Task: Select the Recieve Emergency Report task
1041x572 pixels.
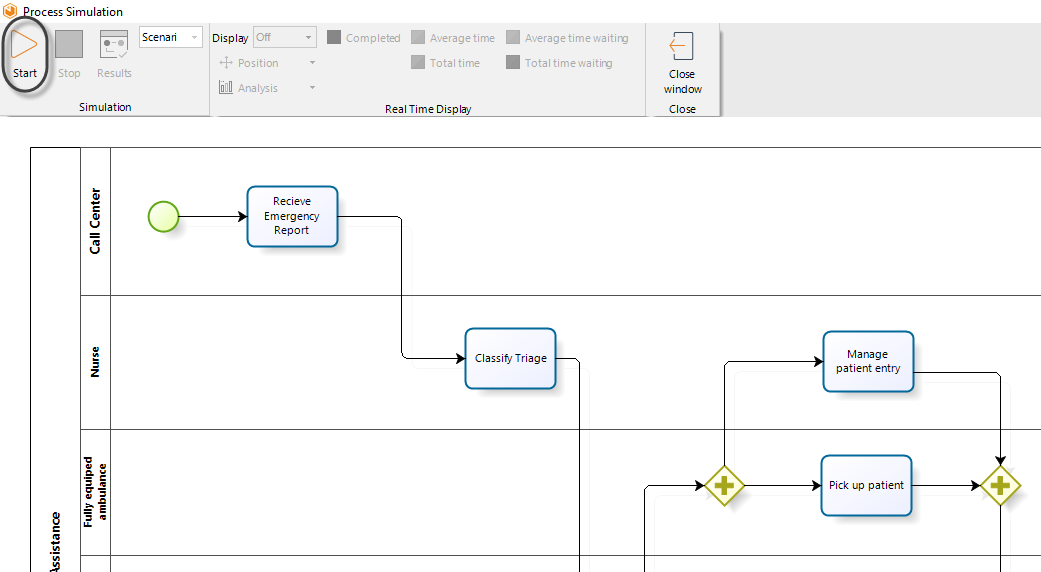Action: (x=292, y=216)
